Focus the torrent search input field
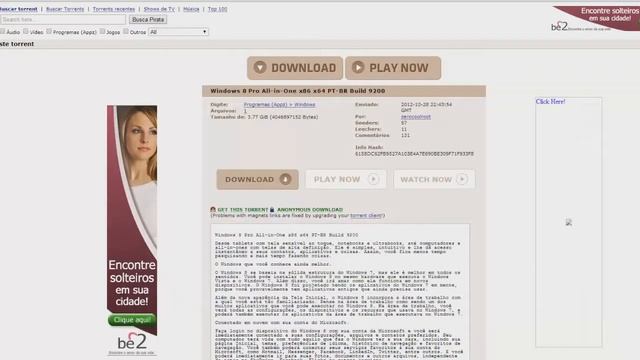The width and height of the screenshot is (640, 360). click(x=63, y=20)
